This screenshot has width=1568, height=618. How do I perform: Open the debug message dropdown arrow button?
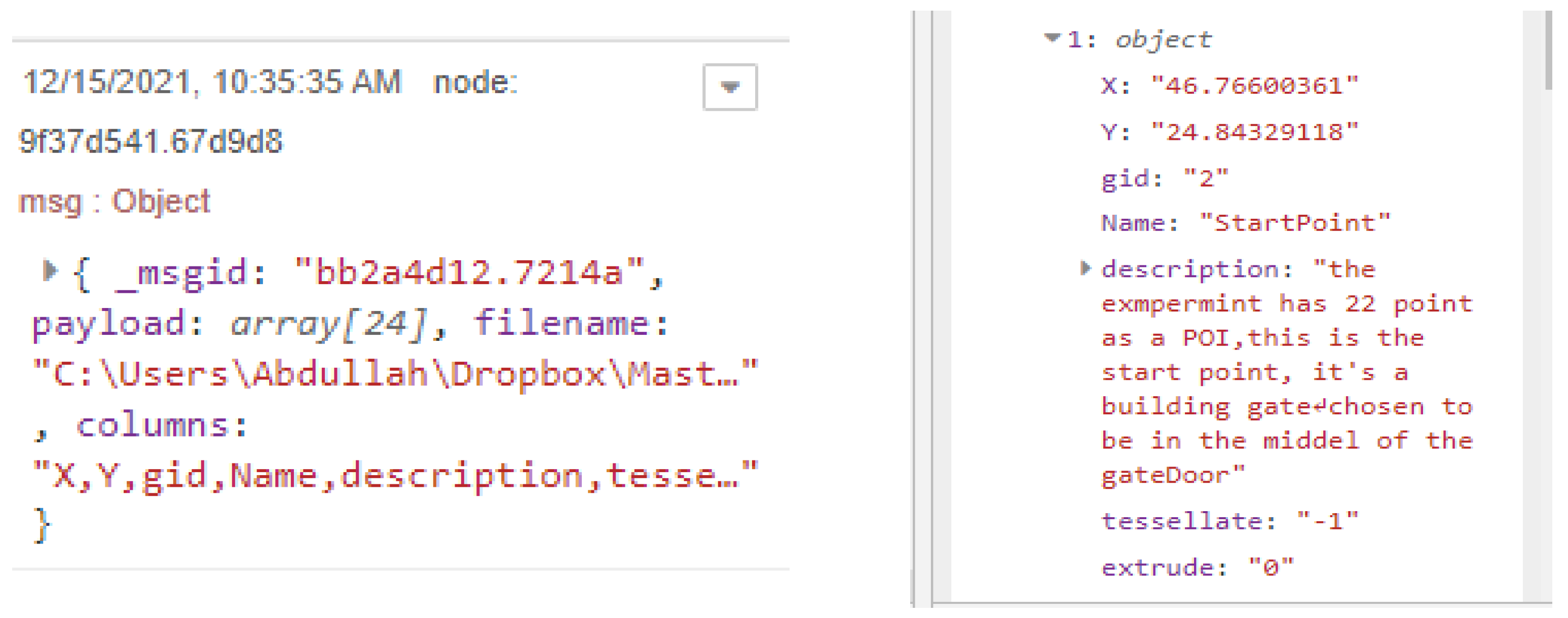[729, 87]
